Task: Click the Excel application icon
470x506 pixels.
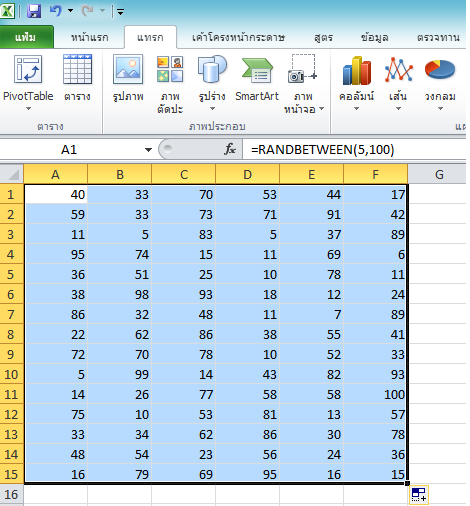Action: pyautogui.click(x=7, y=11)
